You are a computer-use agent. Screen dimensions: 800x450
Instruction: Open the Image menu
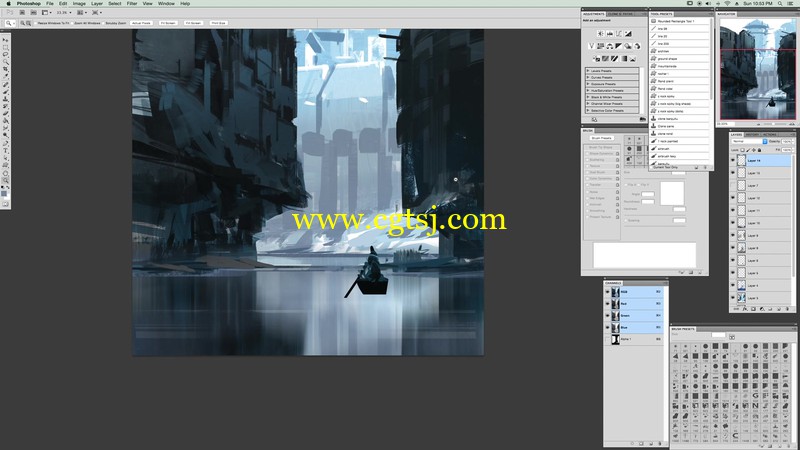(x=79, y=4)
